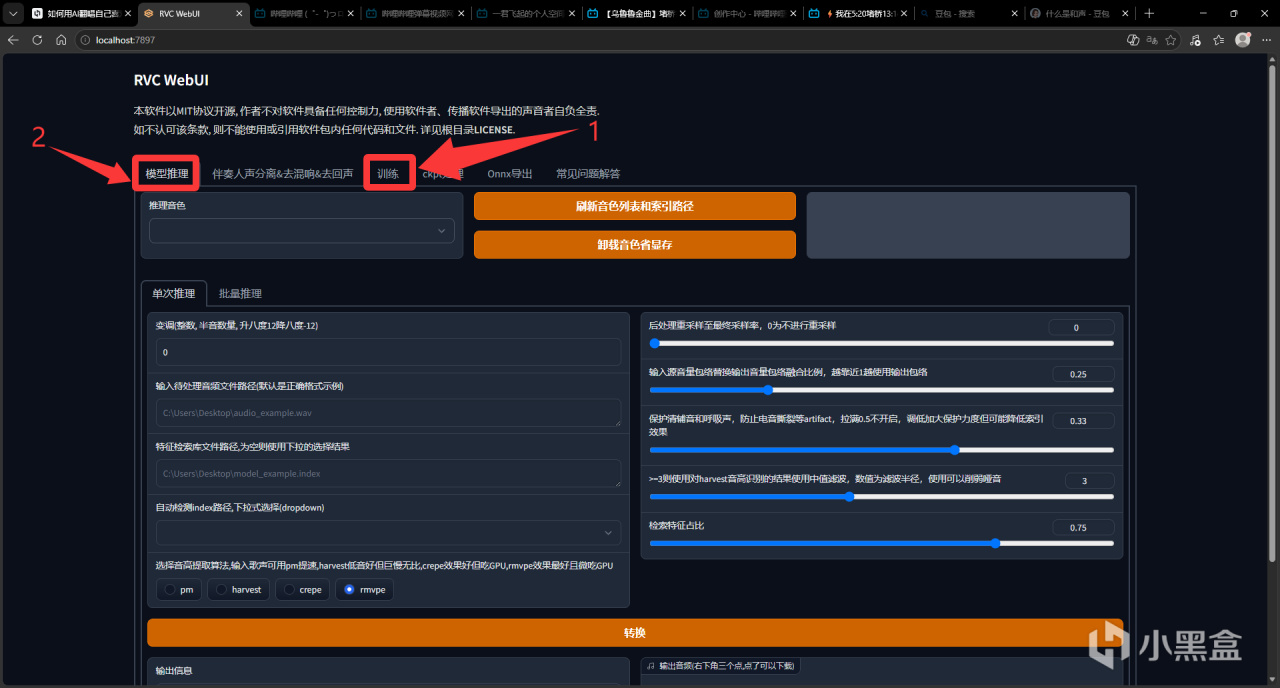Open the media control music note icon
This screenshot has width=1280, height=688.
pos(1195,40)
